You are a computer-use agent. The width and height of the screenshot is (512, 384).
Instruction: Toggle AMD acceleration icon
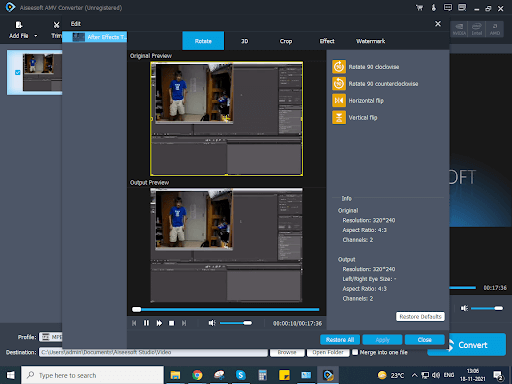495,29
